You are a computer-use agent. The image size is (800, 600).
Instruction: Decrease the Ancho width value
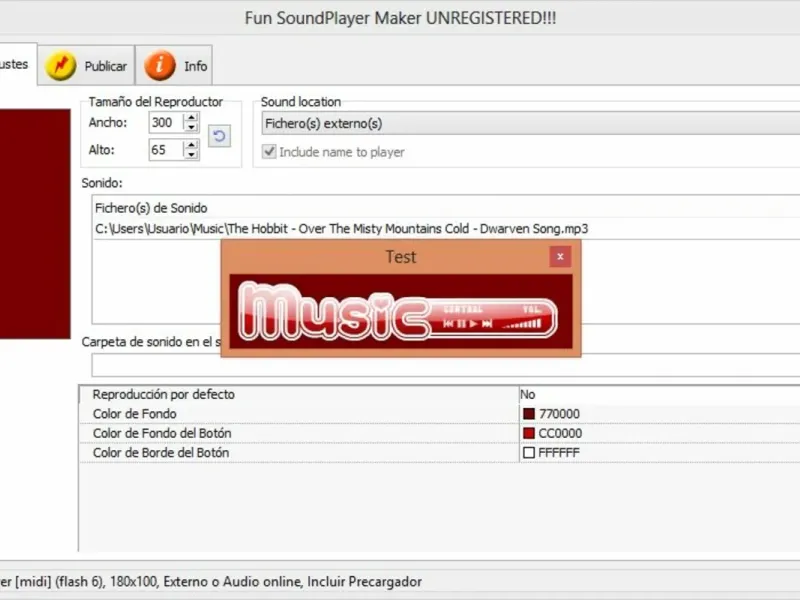191,127
